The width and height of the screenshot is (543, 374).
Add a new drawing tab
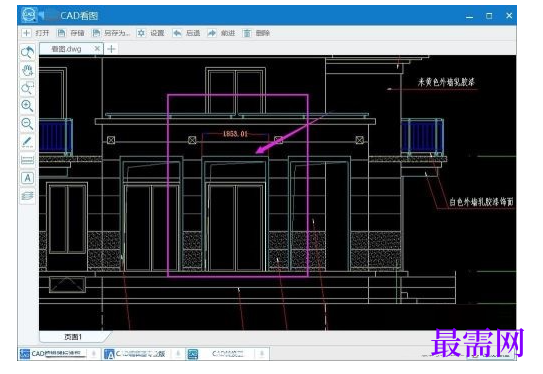[111, 49]
